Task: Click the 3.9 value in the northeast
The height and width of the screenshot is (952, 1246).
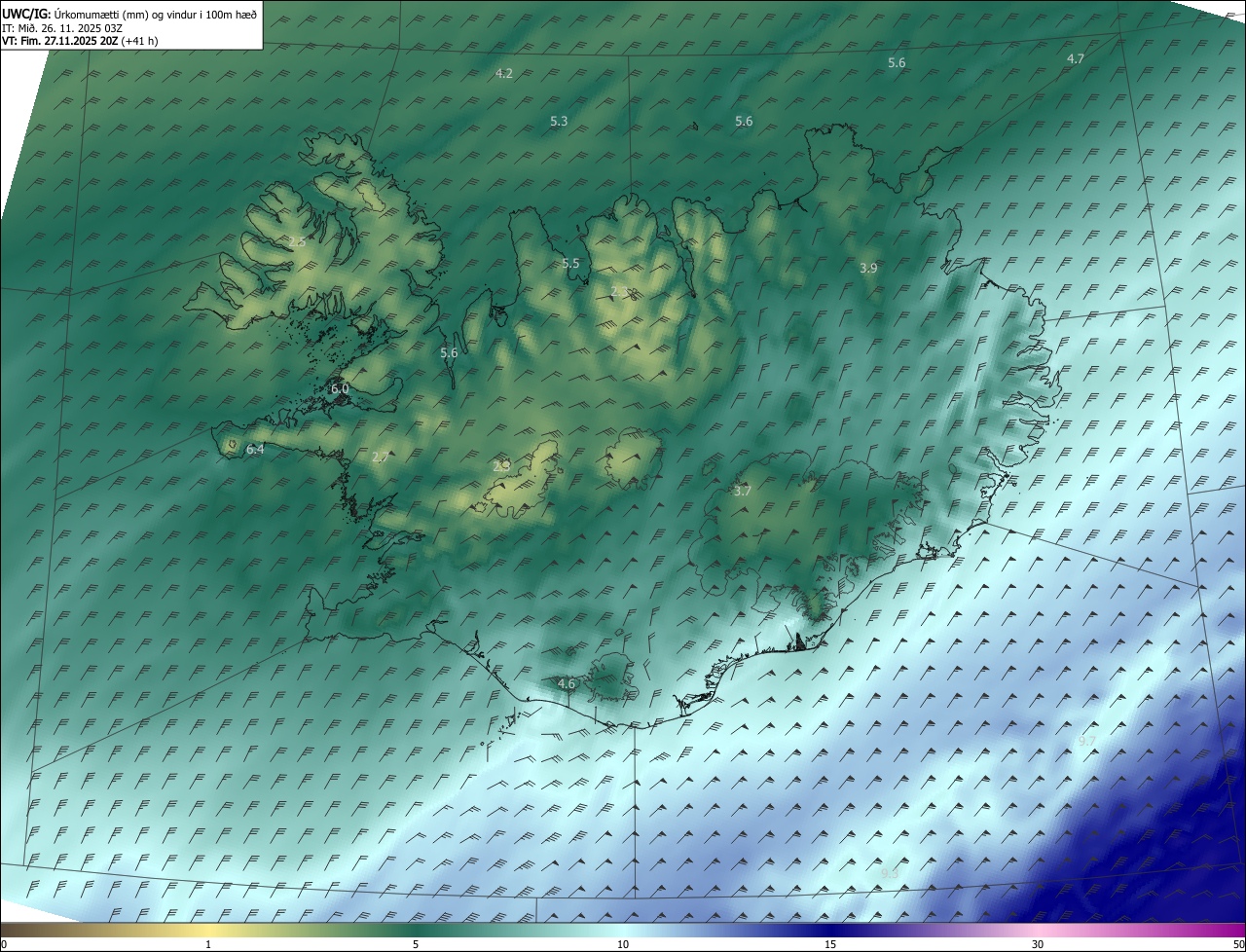Action: [868, 268]
